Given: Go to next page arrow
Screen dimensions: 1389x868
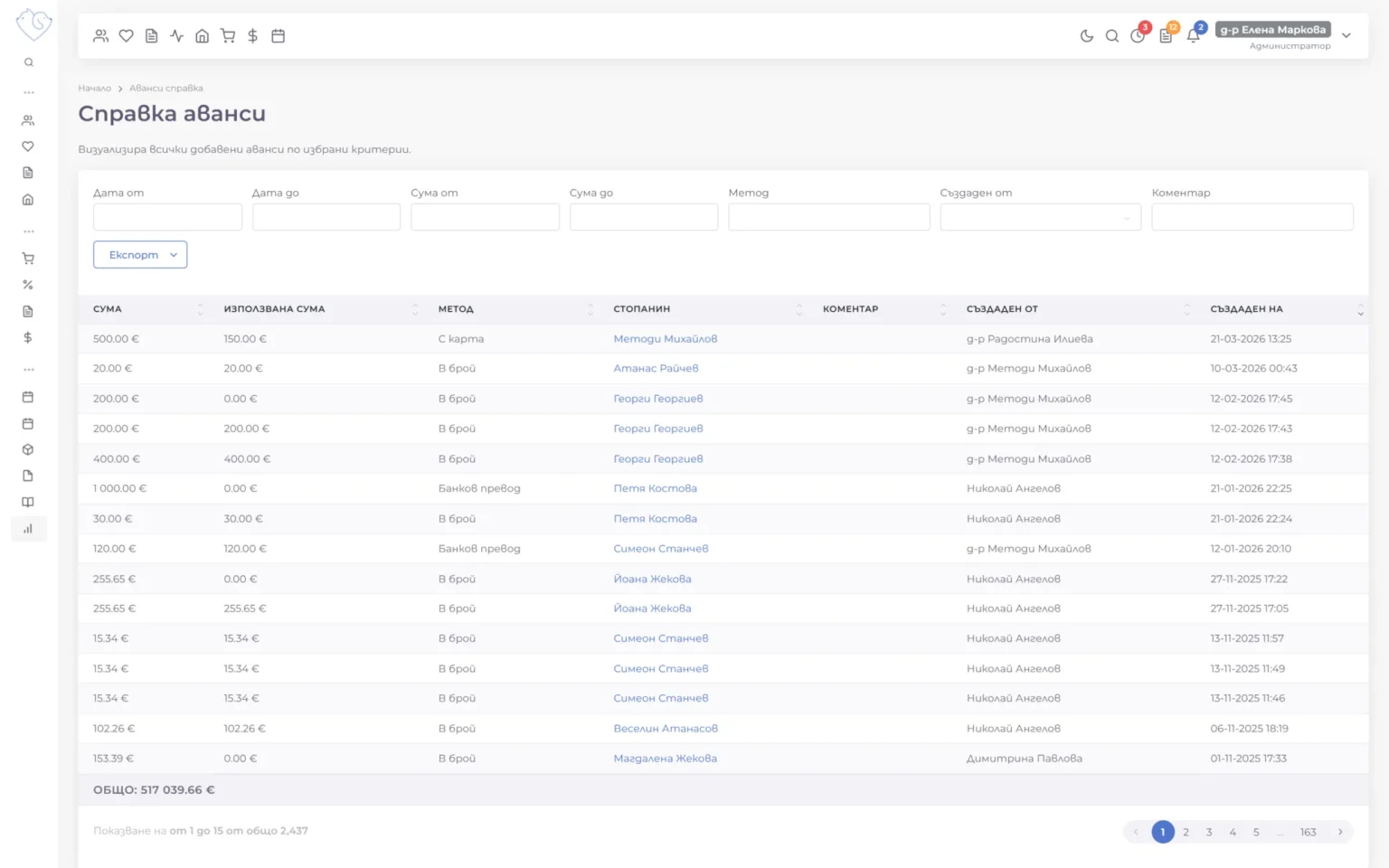Looking at the screenshot, I should point(1340,833).
